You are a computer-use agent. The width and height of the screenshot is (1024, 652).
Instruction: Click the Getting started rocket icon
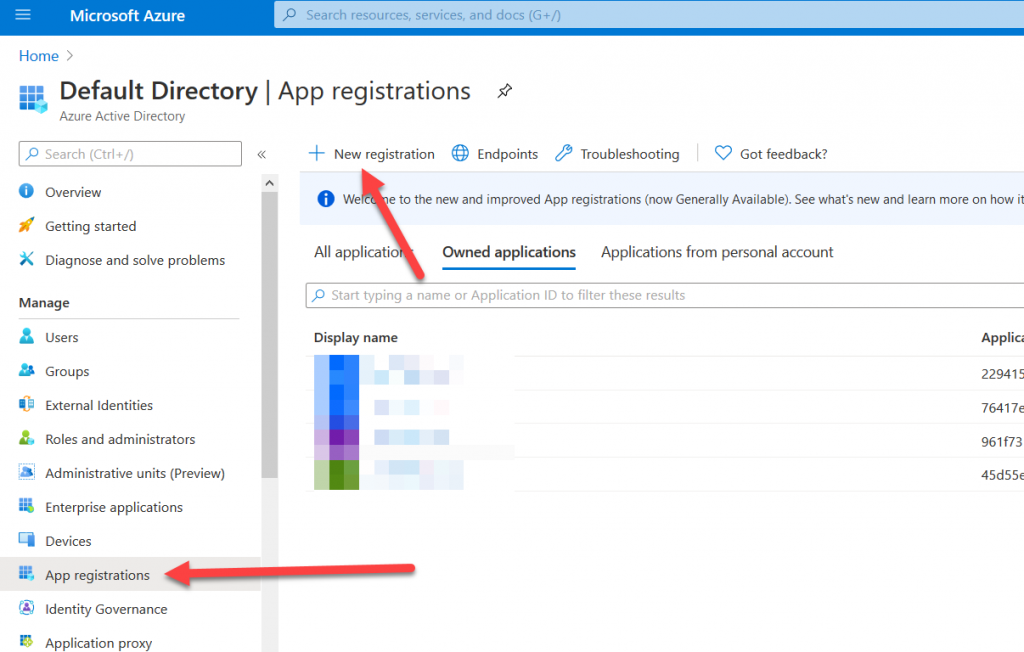coord(27,226)
